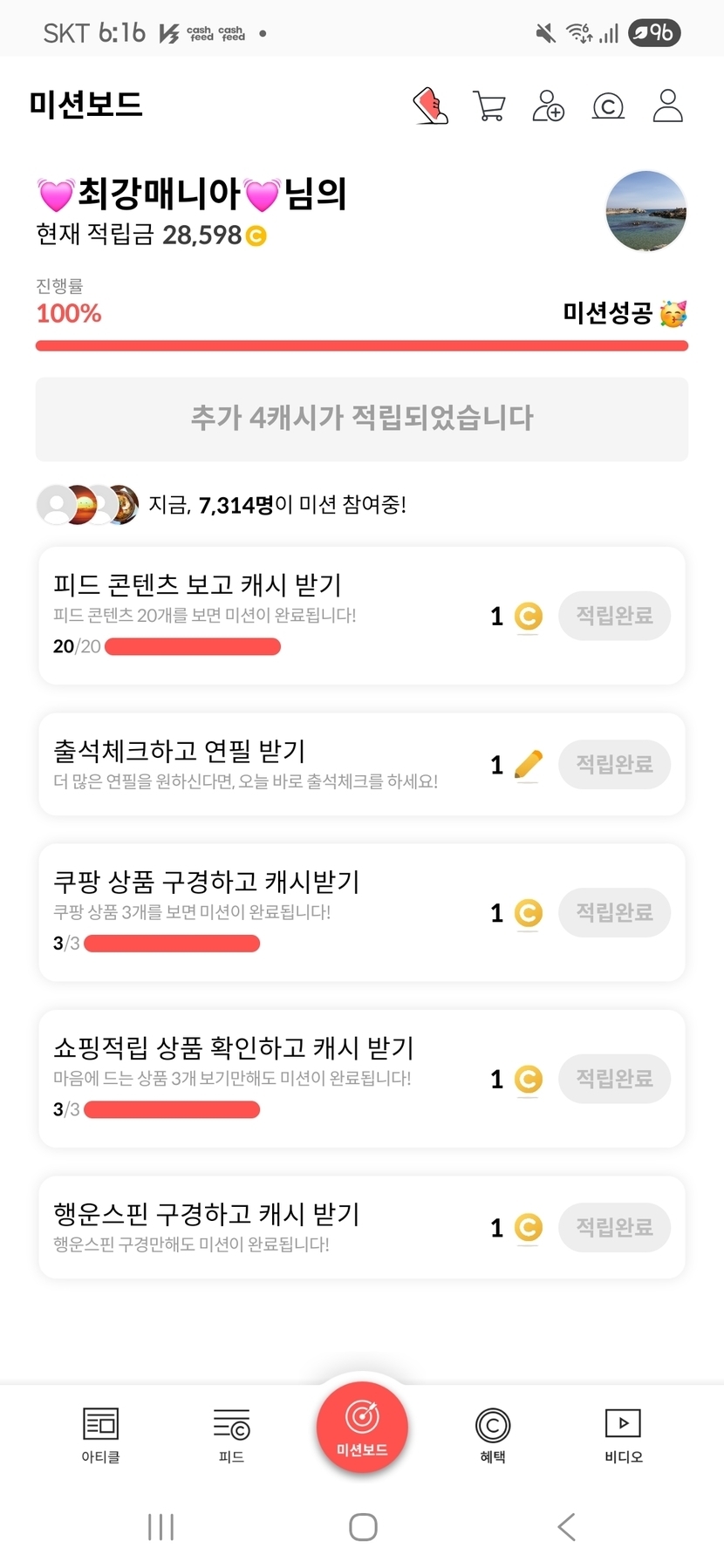Tap 적립완료 button for 행운스핀 mission

point(614,1227)
